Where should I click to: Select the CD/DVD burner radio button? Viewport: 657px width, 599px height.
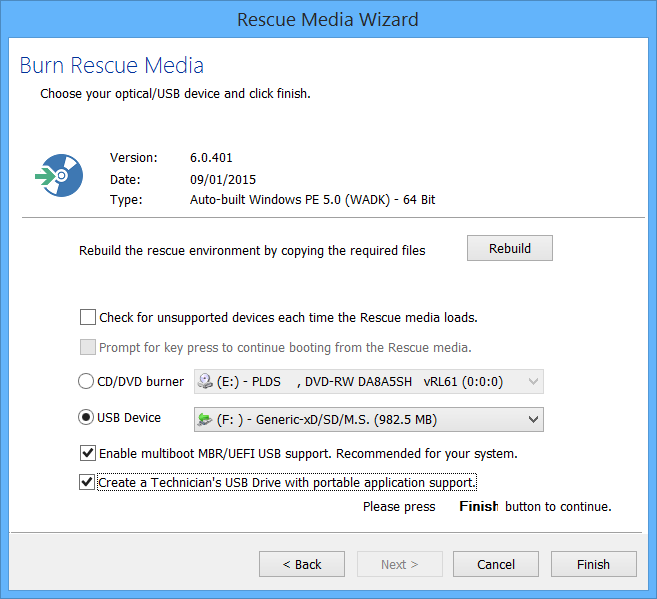point(86,381)
